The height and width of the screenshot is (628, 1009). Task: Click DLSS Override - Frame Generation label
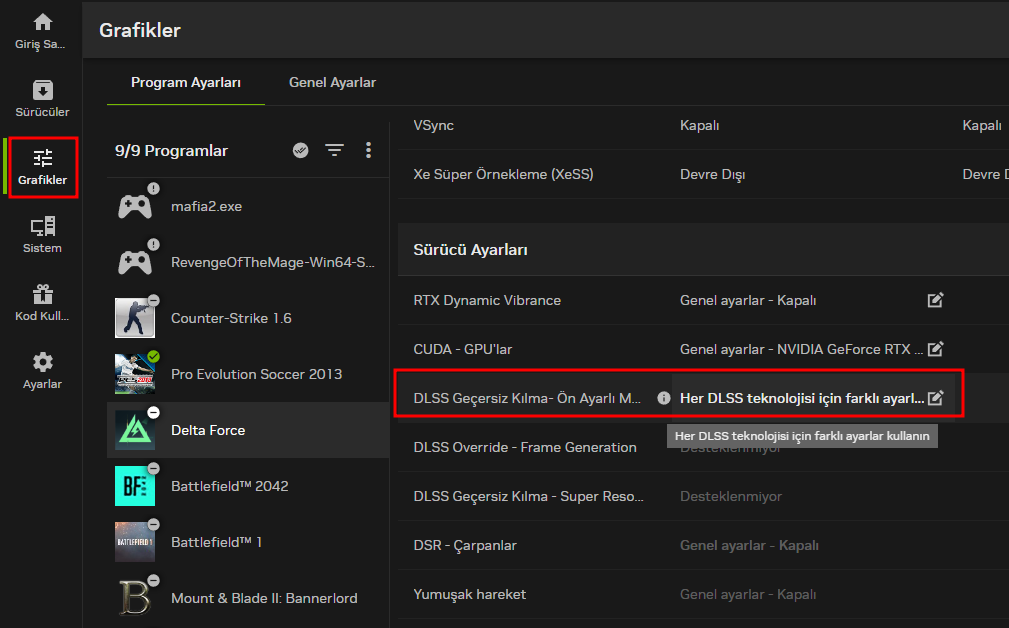(525, 447)
